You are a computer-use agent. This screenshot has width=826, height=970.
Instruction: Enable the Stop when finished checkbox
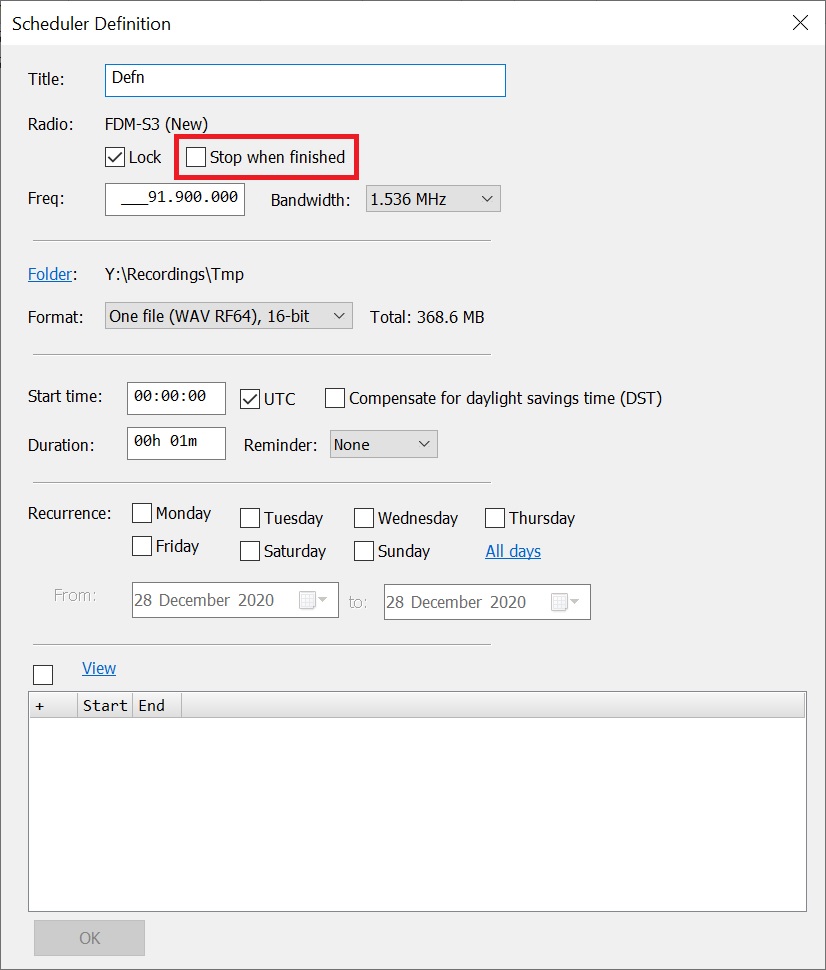(x=196, y=157)
